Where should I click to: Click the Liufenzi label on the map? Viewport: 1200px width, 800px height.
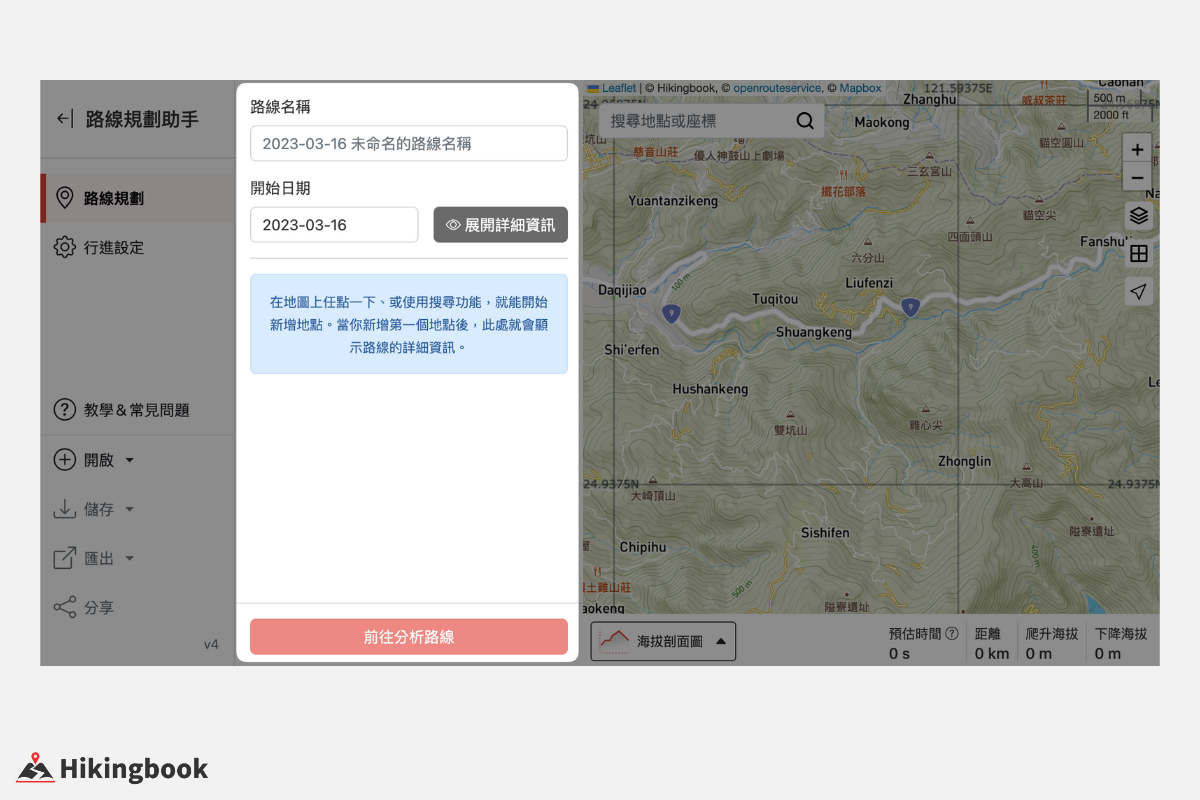(x=869, y=283)
